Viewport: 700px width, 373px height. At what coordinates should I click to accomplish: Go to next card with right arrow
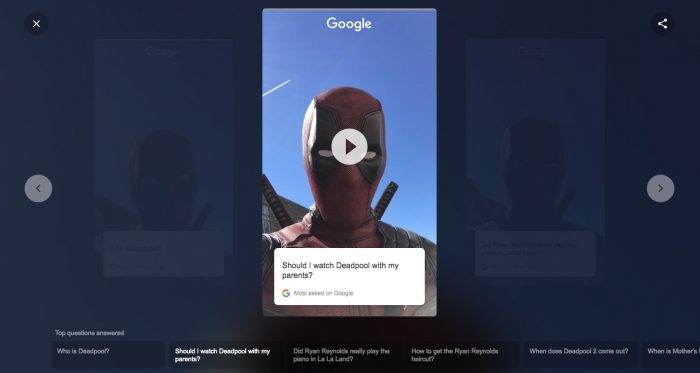coord(661,188)
